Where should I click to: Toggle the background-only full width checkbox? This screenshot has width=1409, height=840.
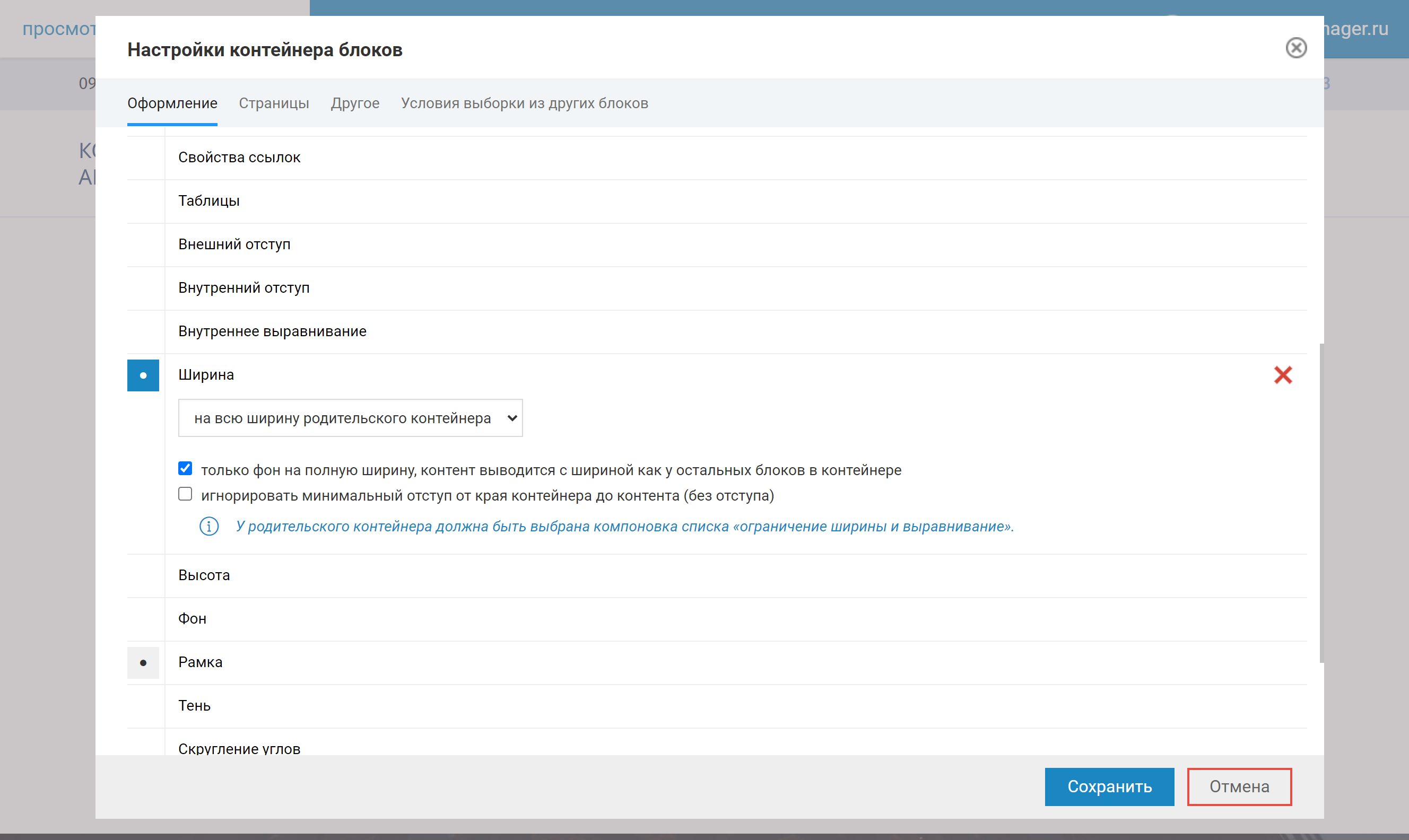click(185, 469)
